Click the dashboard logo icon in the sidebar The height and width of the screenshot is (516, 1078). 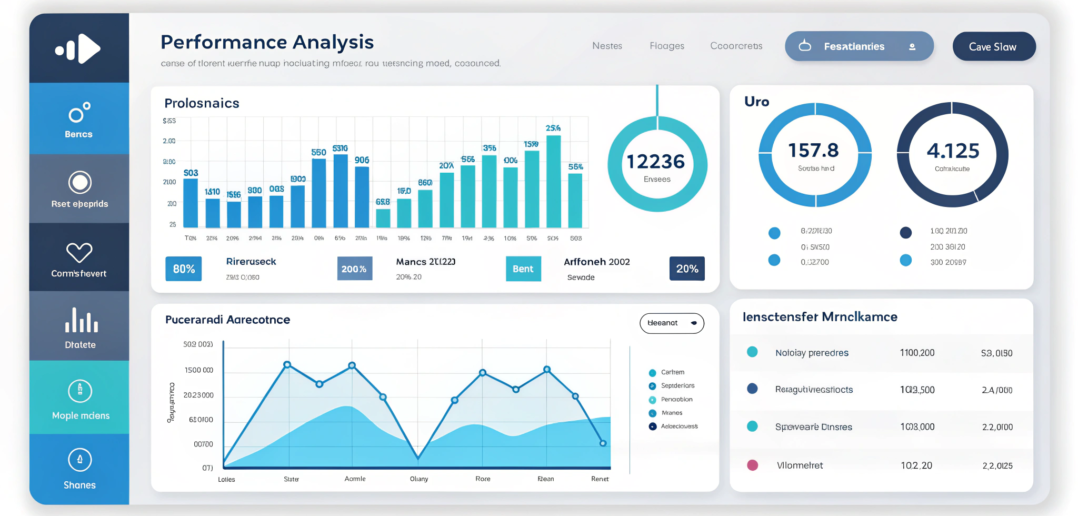[x=78, y=48]
